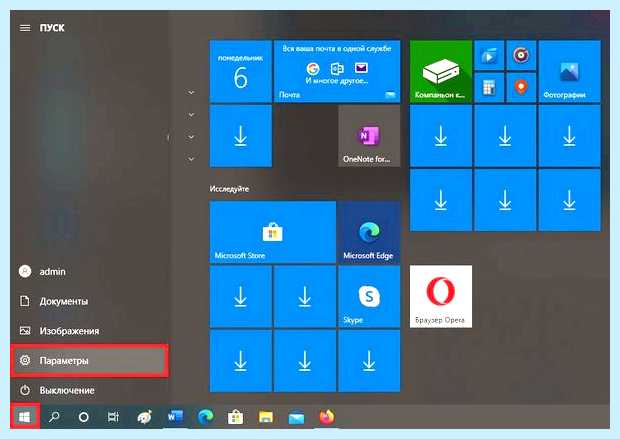Screen dimensions: 620x439
Task: Open the Maps small tile
Action: (x=521, y=87)
